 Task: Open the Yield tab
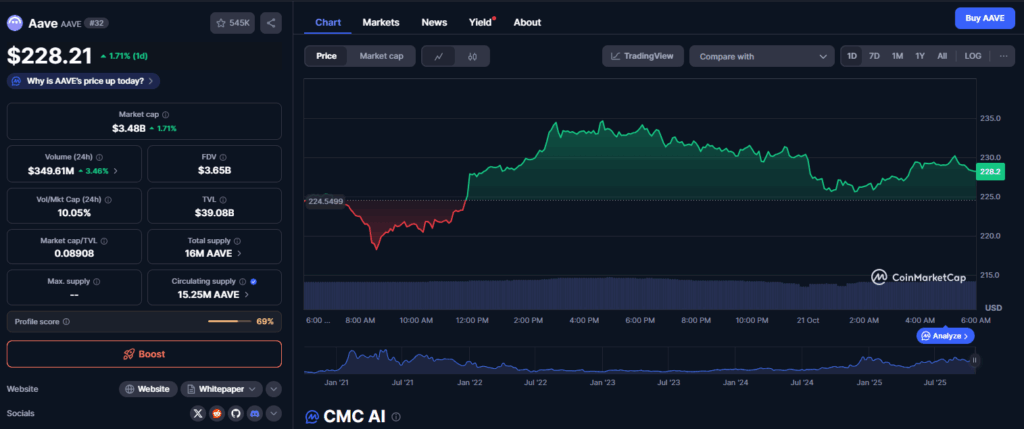pyautogui.click(x=481, y=22)
